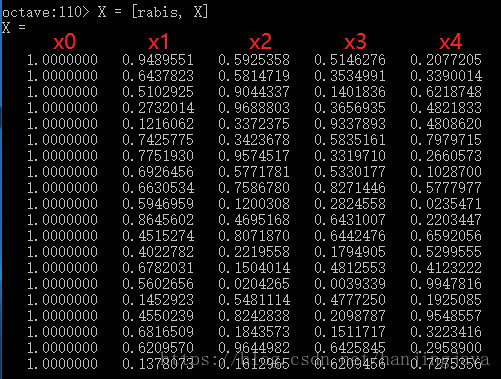This screenshot has height=379, width=501.
Task: Click the value 0.8242838
Action: [x=254, y=316]
